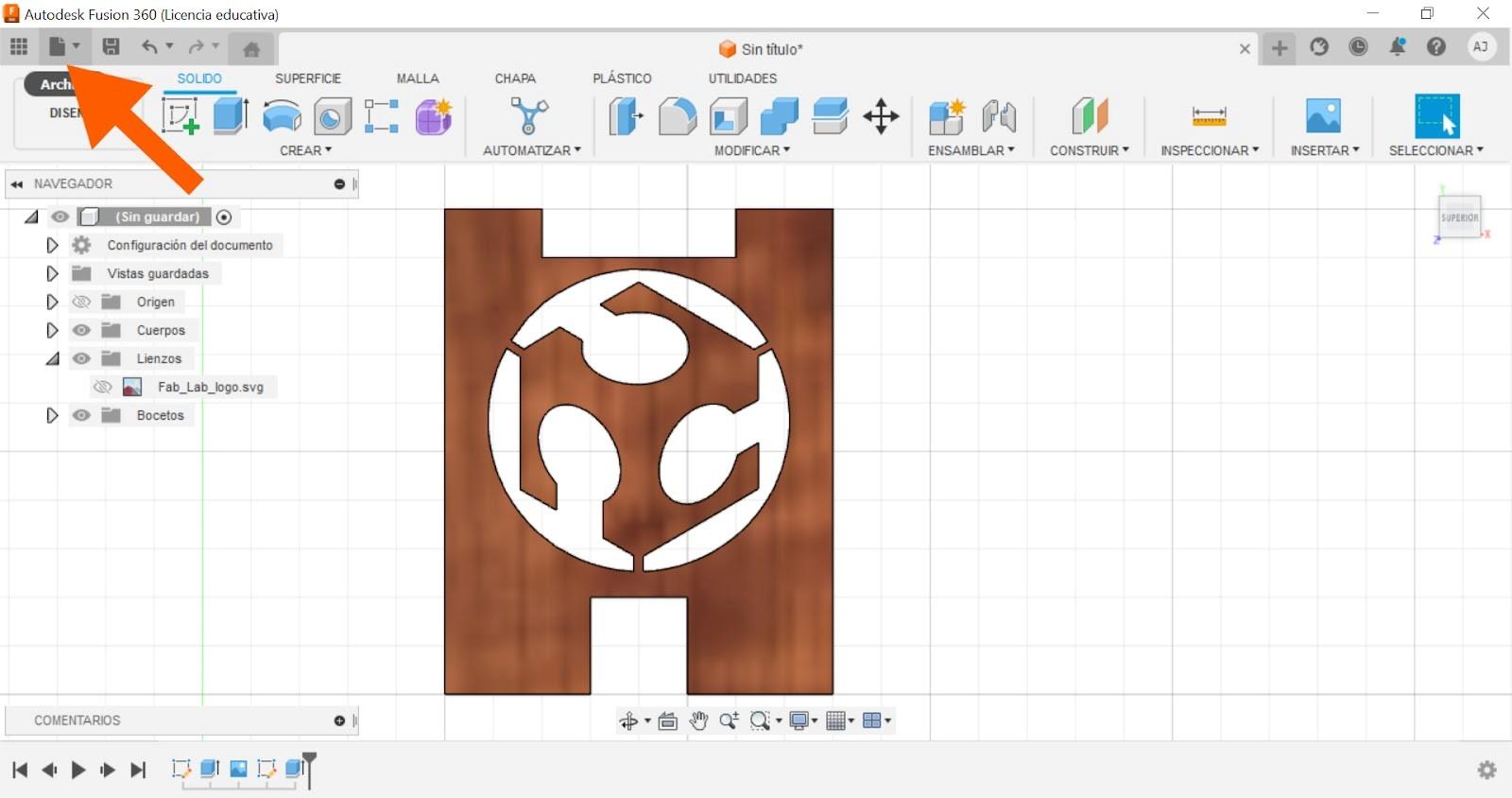Viewport: 1512px width, 798px height.
Task: Open timeline settings gear
Action: tap(1486, 770)
